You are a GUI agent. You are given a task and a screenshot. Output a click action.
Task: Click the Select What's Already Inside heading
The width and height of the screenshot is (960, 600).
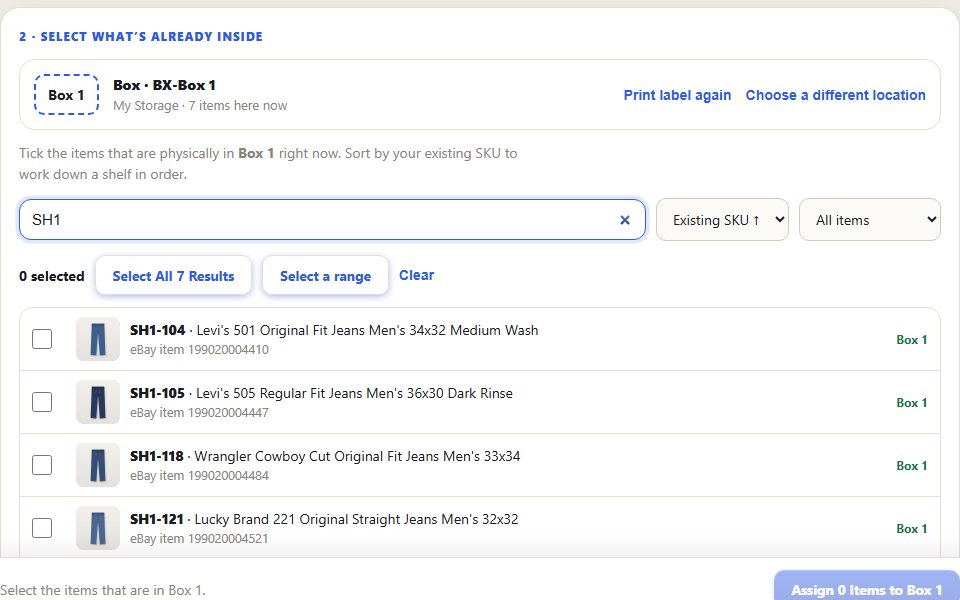point(141,37)
